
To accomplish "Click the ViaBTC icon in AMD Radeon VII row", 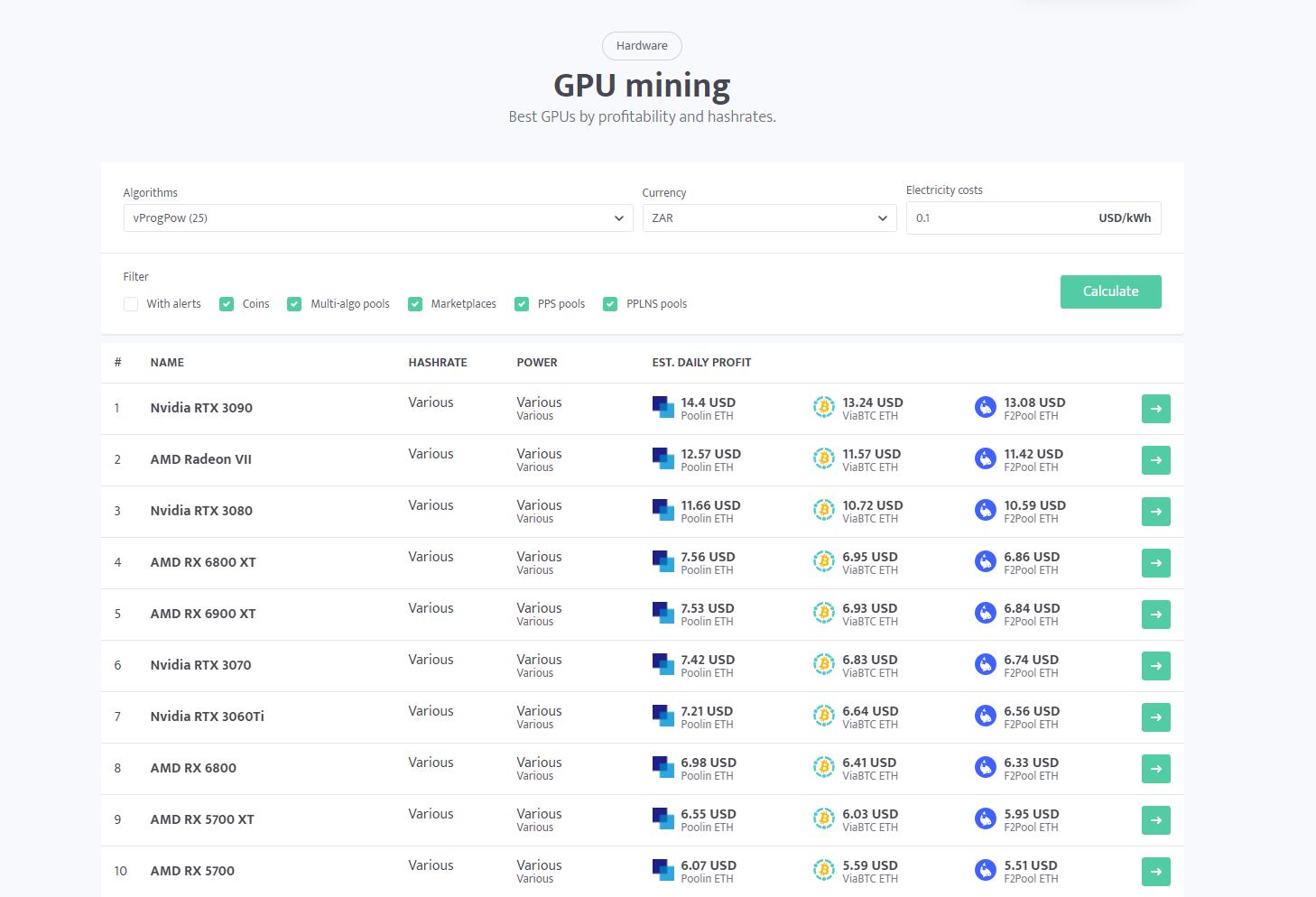I will [823, 460].
